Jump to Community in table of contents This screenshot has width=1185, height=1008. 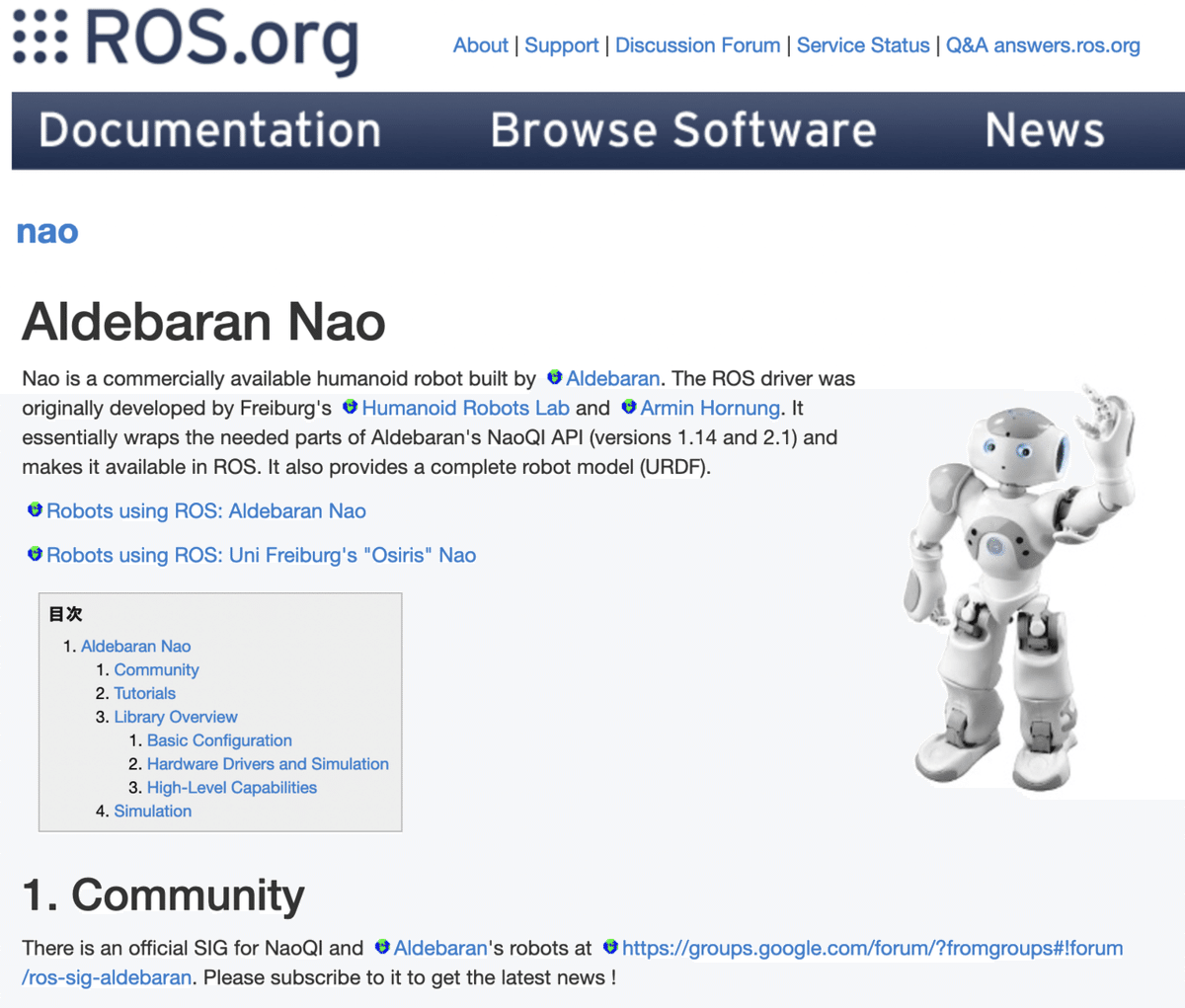click(156, 669)
